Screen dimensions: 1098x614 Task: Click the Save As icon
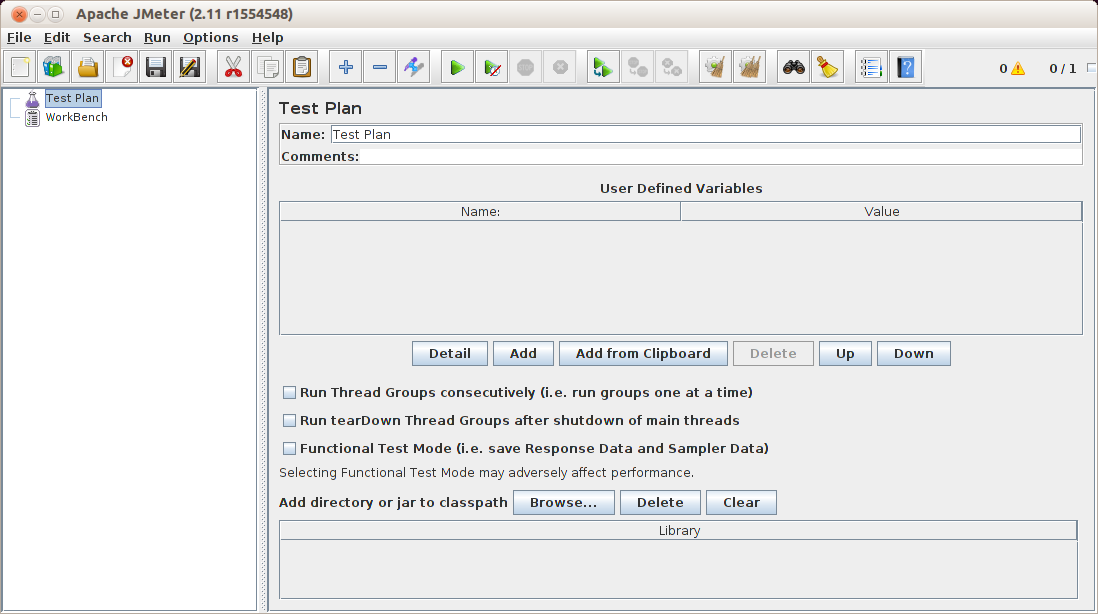click(x=190, y=67)
